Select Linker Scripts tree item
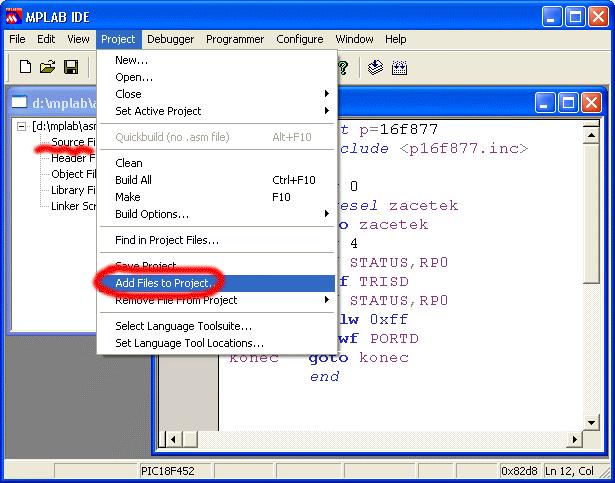This screenshot has height=483, width=615. tap(73, 206)
